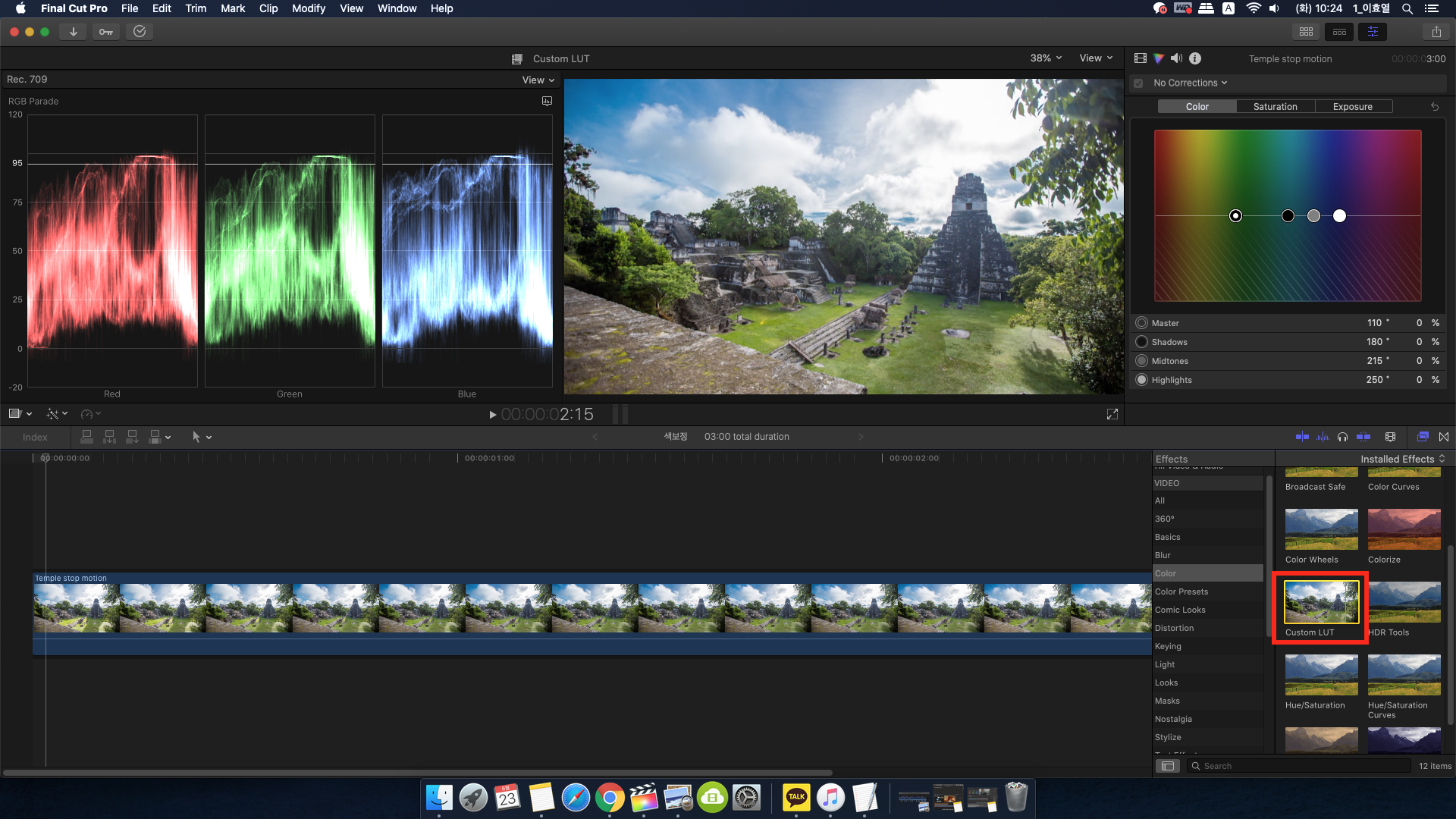
Task: Open the media import button
Action: (74, 32)
